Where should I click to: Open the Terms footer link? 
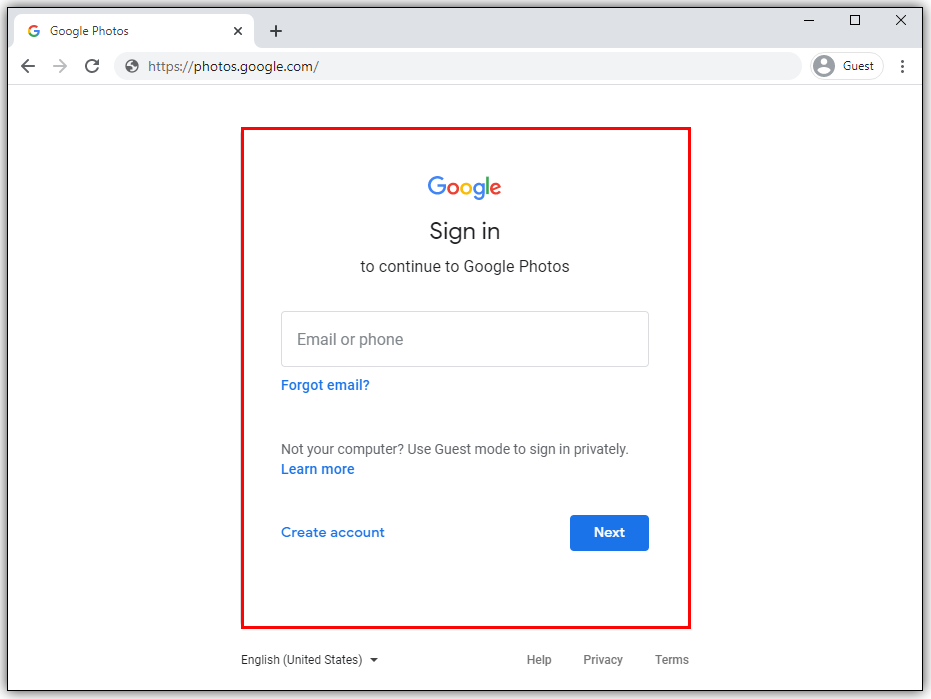click(x=672, y=660)
